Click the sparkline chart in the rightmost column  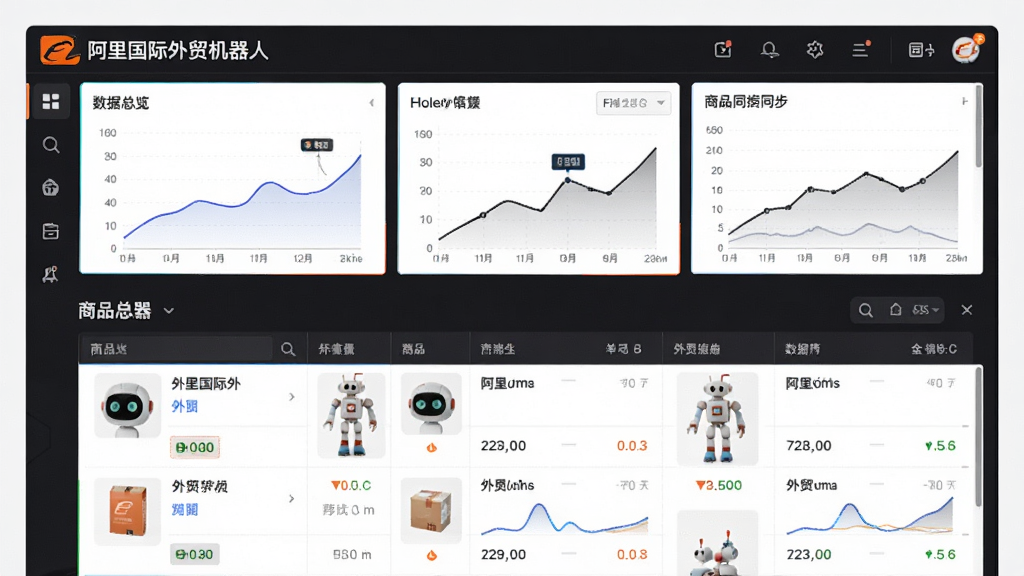pyautogui.click(x=870, y=517)
